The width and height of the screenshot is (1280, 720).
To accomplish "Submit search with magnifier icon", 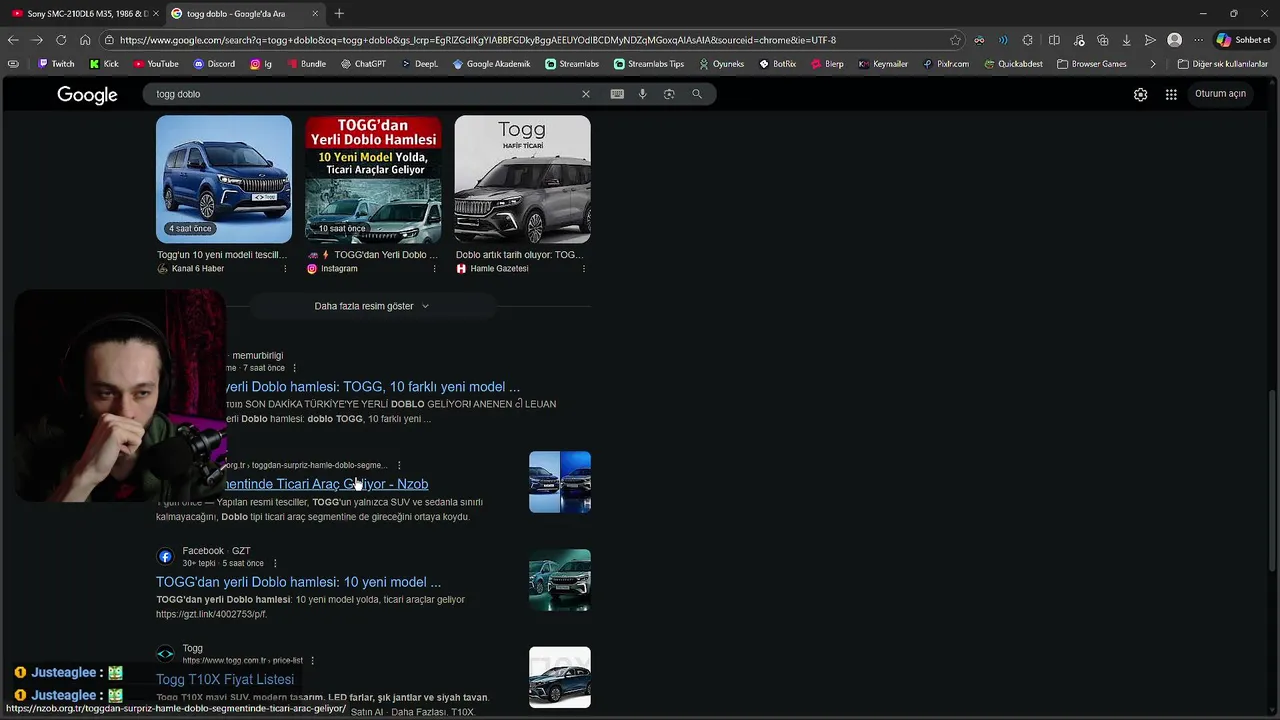I will point(697,94).
